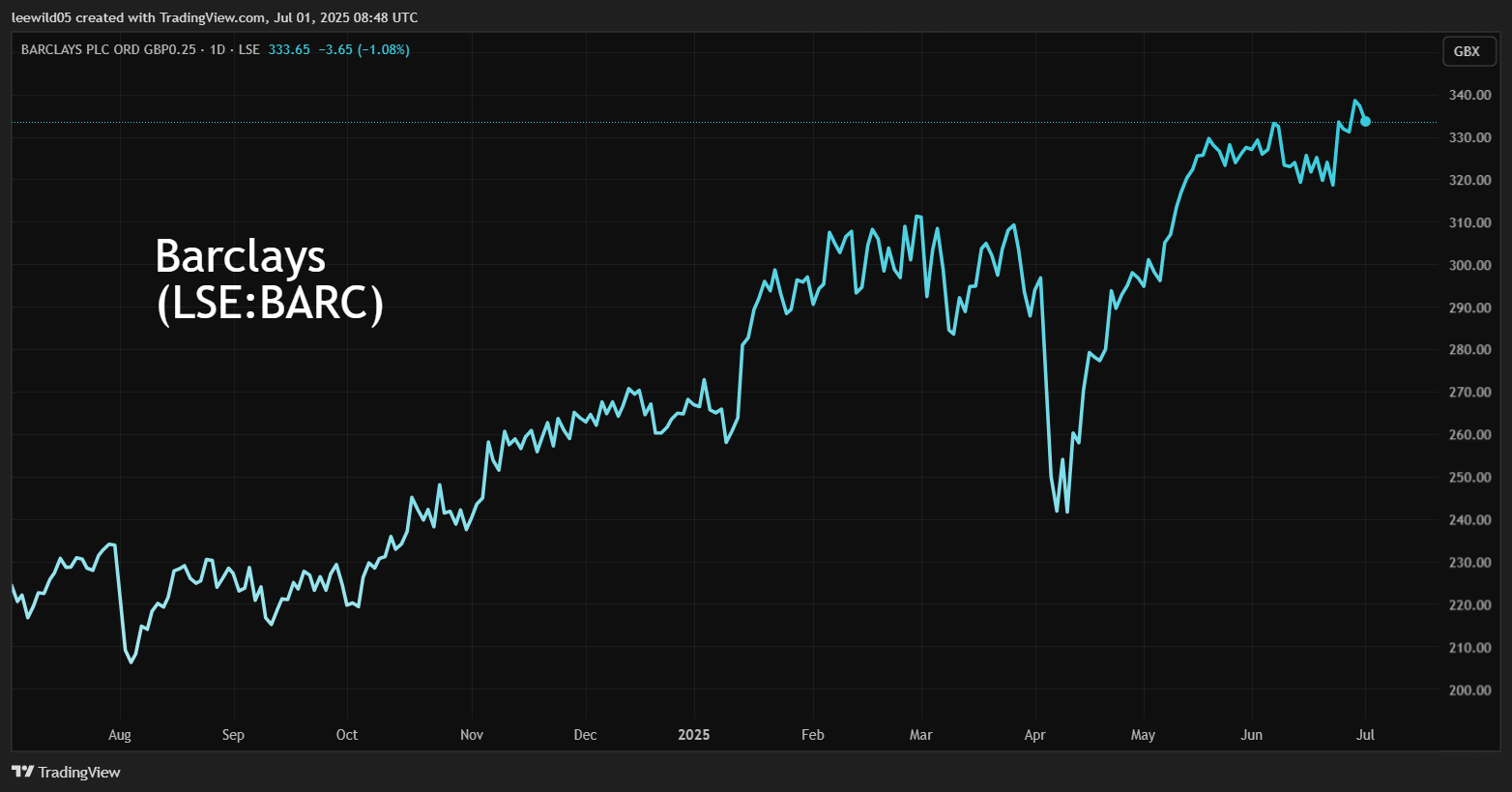
Task: Click the 'May' time axis label
Action: click(1143, 735)
